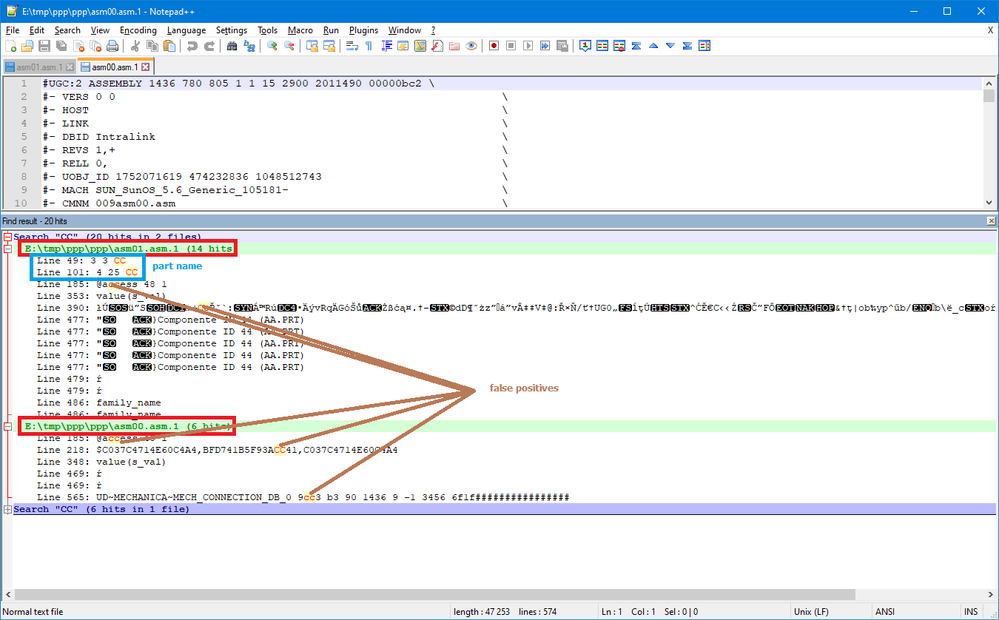Click the Cut scissors icon
The height and width of the screenshot is (620, 999).
click(x=136, y=46)
